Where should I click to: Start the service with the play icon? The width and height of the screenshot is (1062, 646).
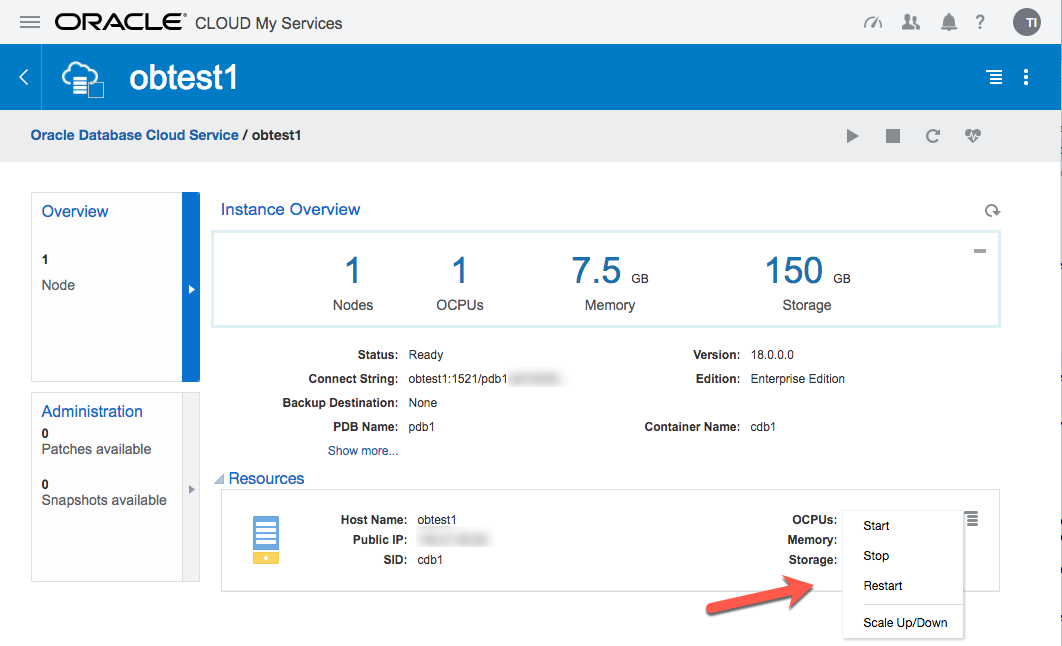pyautogui.click(x=853, y=136)
